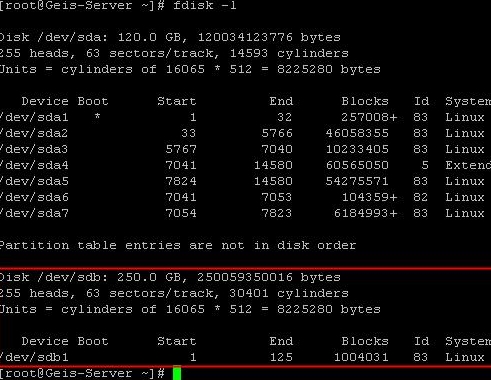
Task: Click the green terminal cursor block
Action: pos(177,373)
